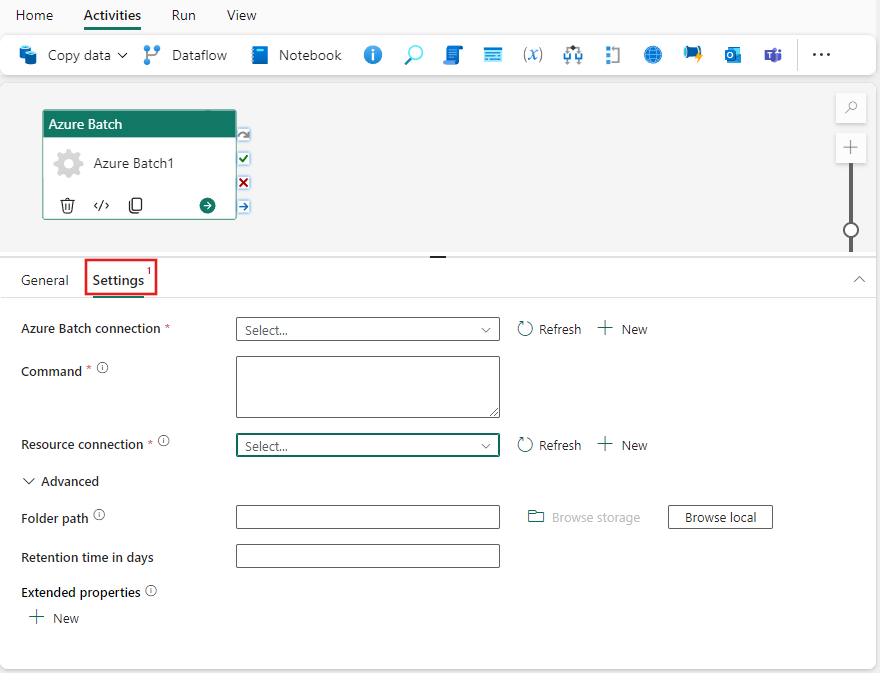Add a Teams activity from the toolbar
880x673 pixels.
click(x=773, y=55)
